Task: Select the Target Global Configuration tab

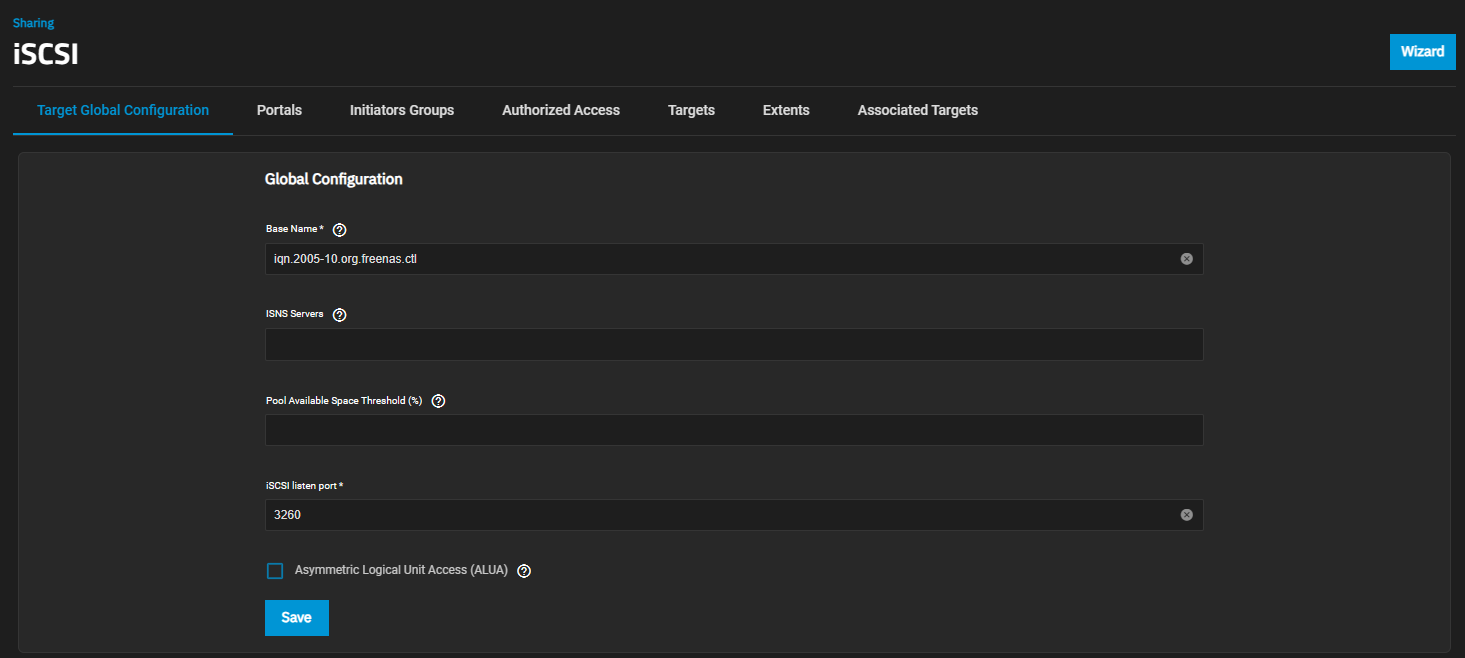Action: pos(122,110)
